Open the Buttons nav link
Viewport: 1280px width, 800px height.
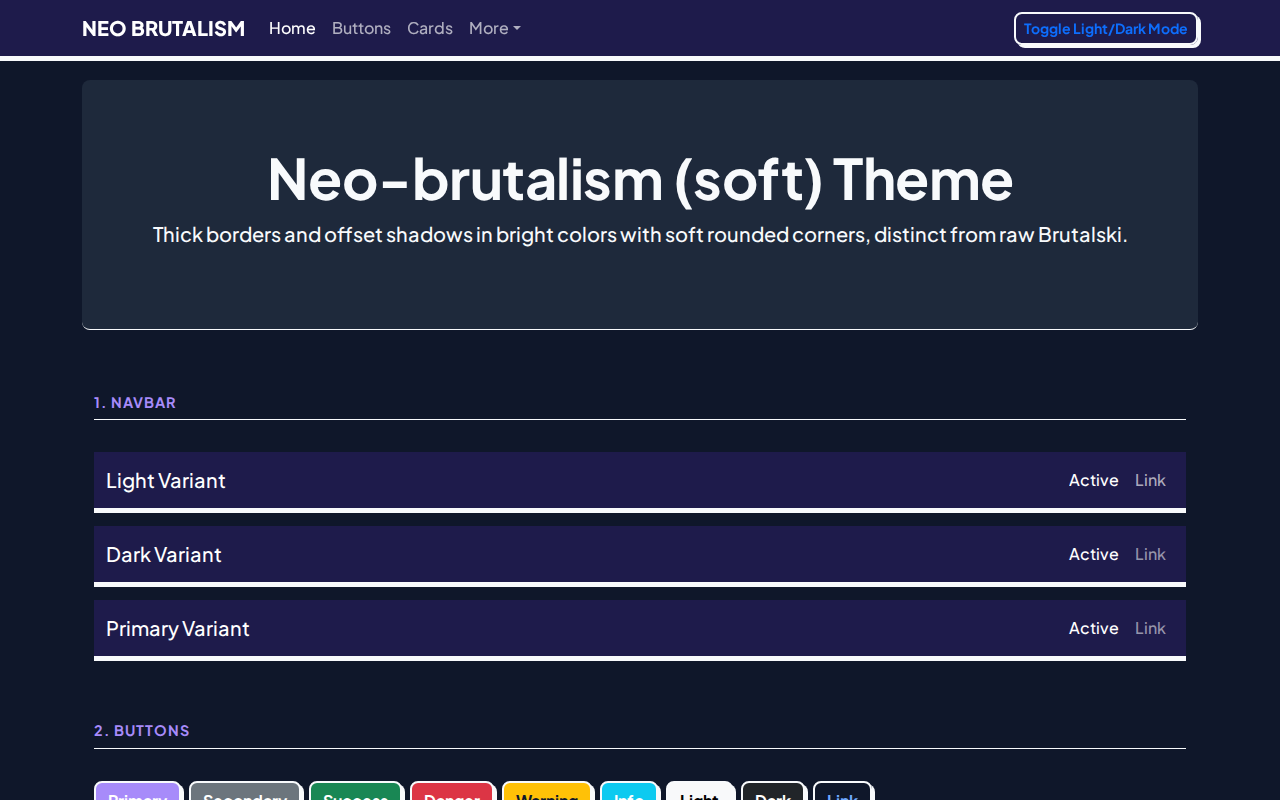[x=361, y=28]
